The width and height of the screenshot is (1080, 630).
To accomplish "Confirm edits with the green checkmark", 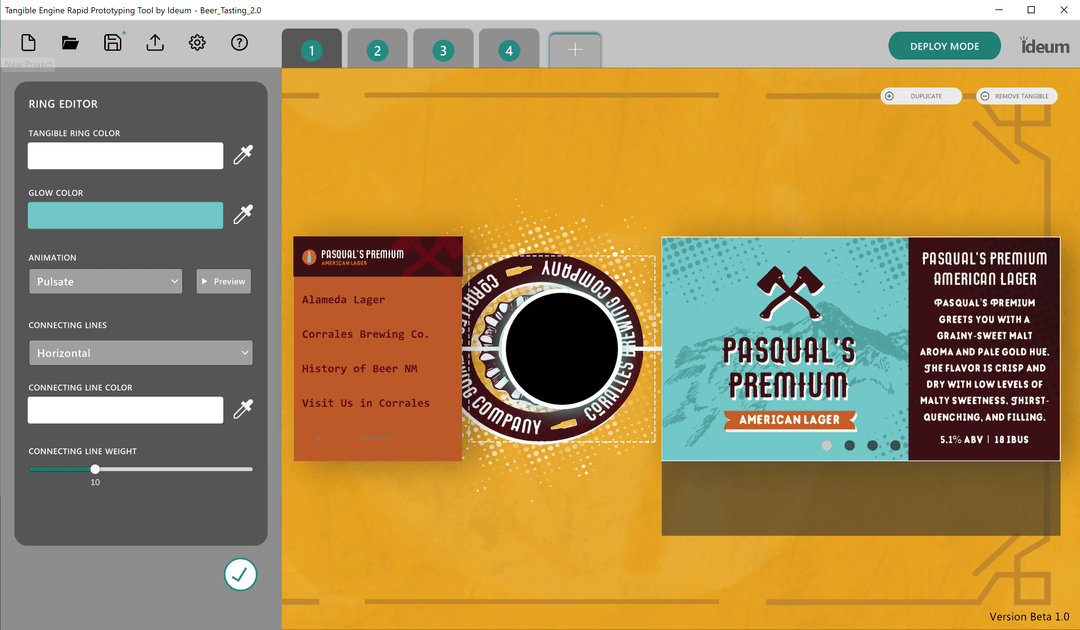I will (240, 574).
